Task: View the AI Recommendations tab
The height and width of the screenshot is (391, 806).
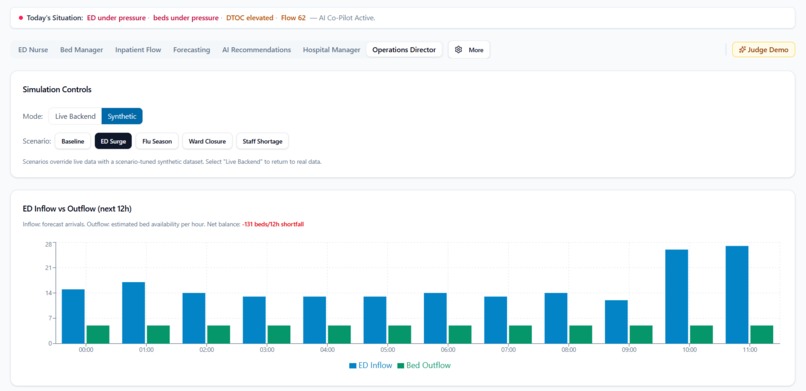Action: [x=256, y=50]
